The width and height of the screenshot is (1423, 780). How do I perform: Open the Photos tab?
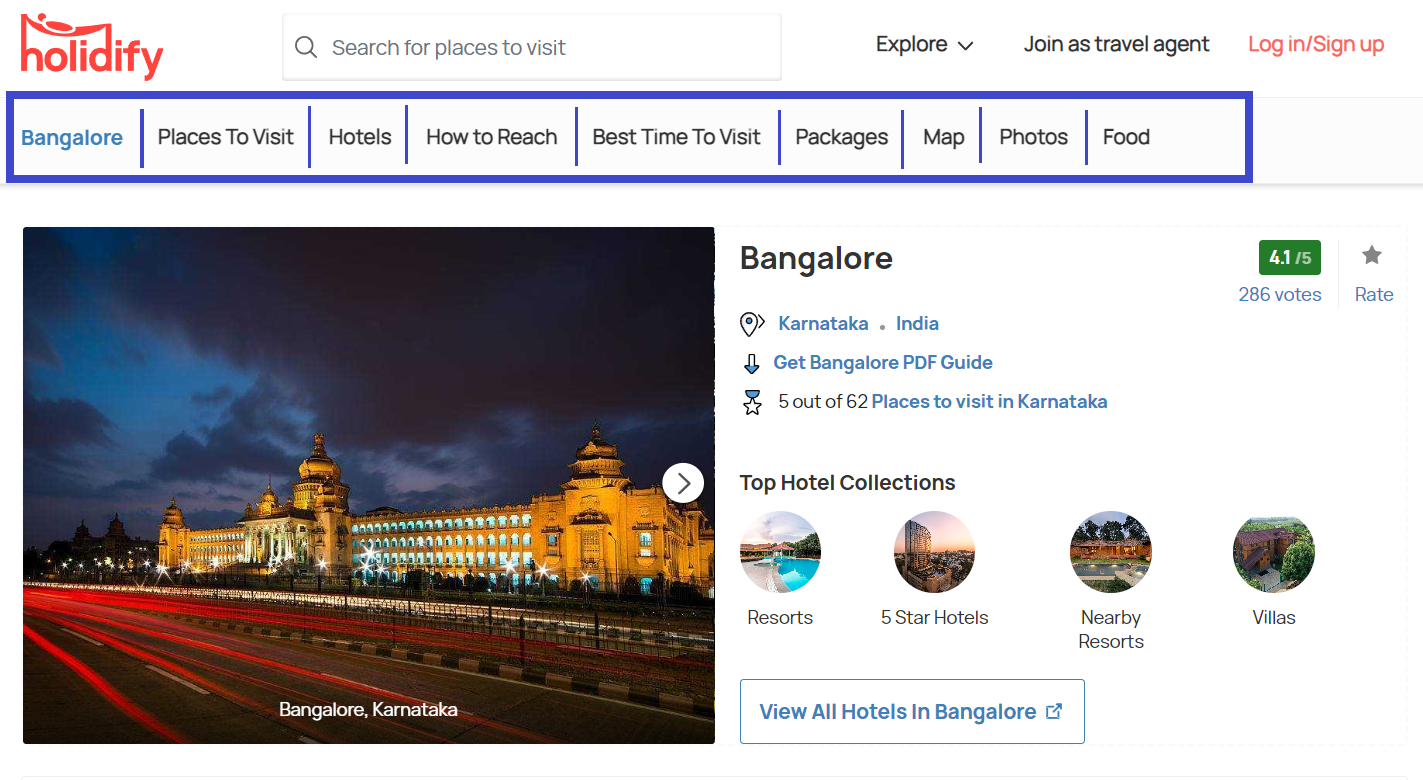pos(1034,137)
